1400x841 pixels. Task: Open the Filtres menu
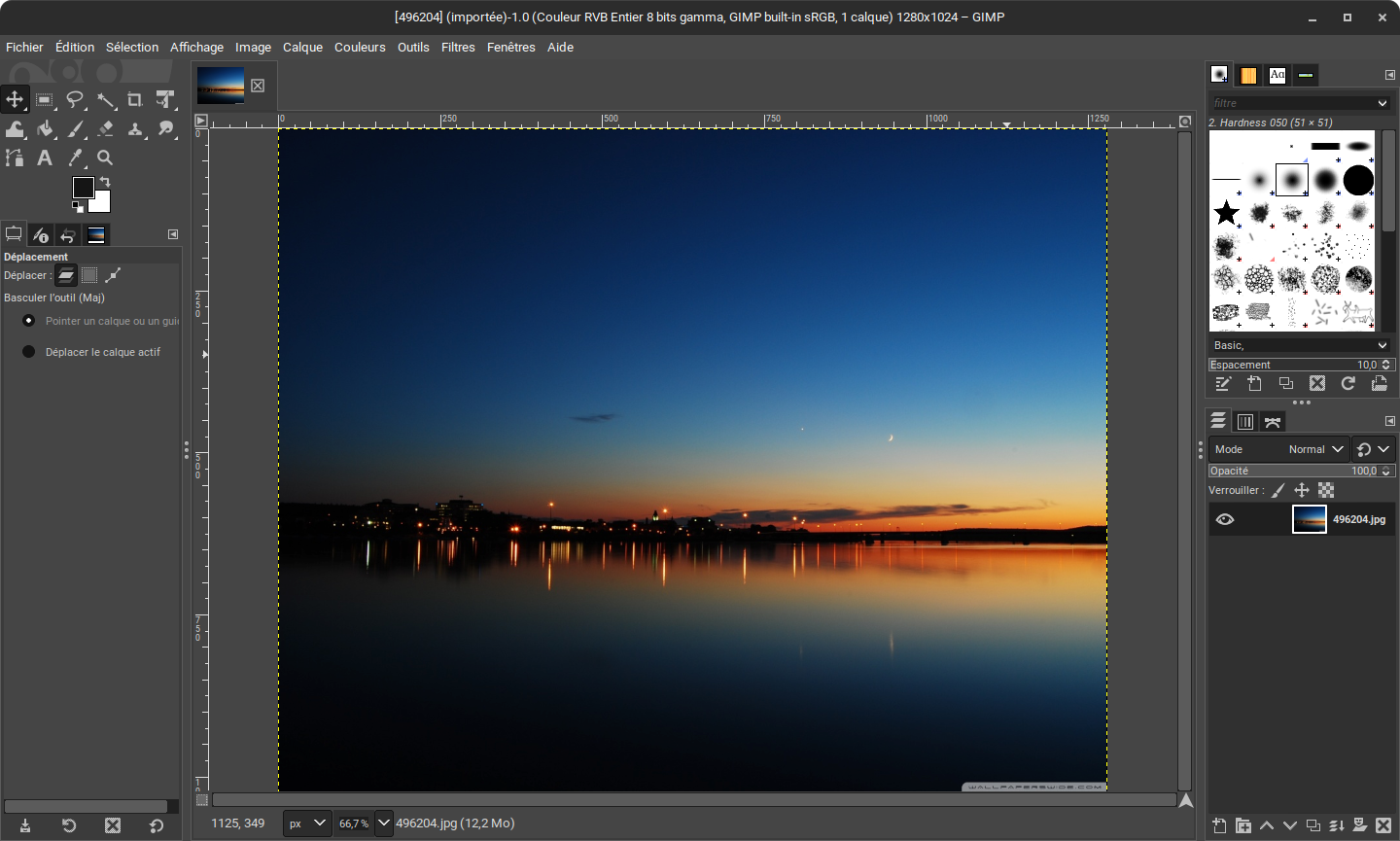(458, 47)
